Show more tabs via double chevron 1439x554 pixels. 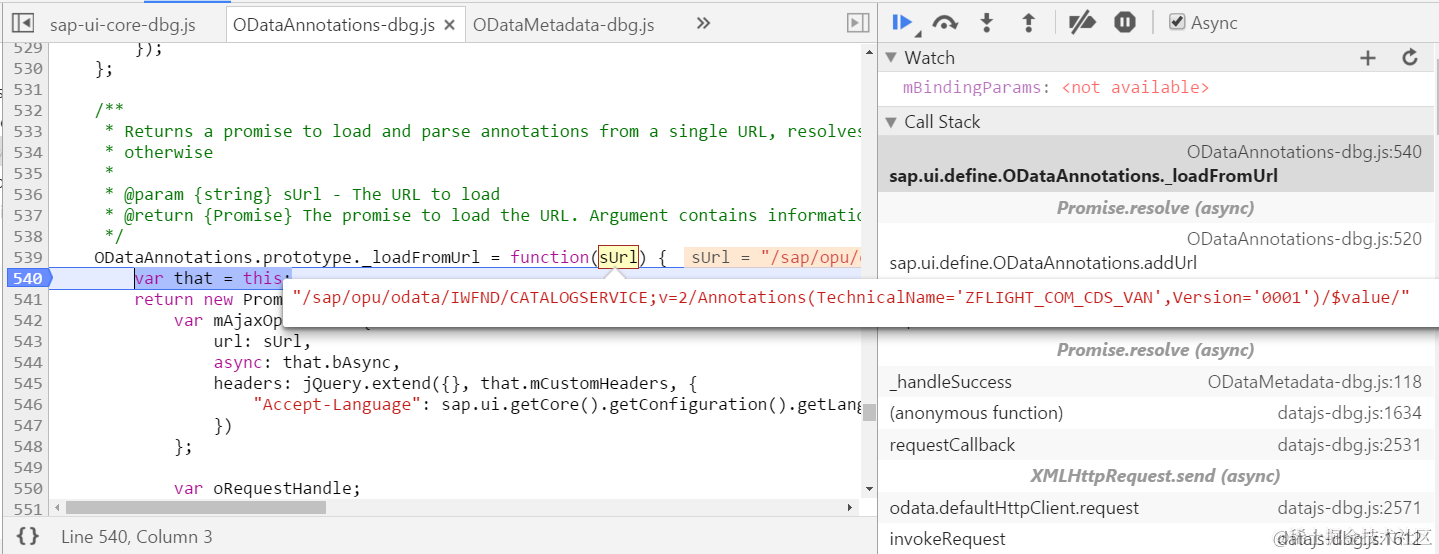coord(703,23)
